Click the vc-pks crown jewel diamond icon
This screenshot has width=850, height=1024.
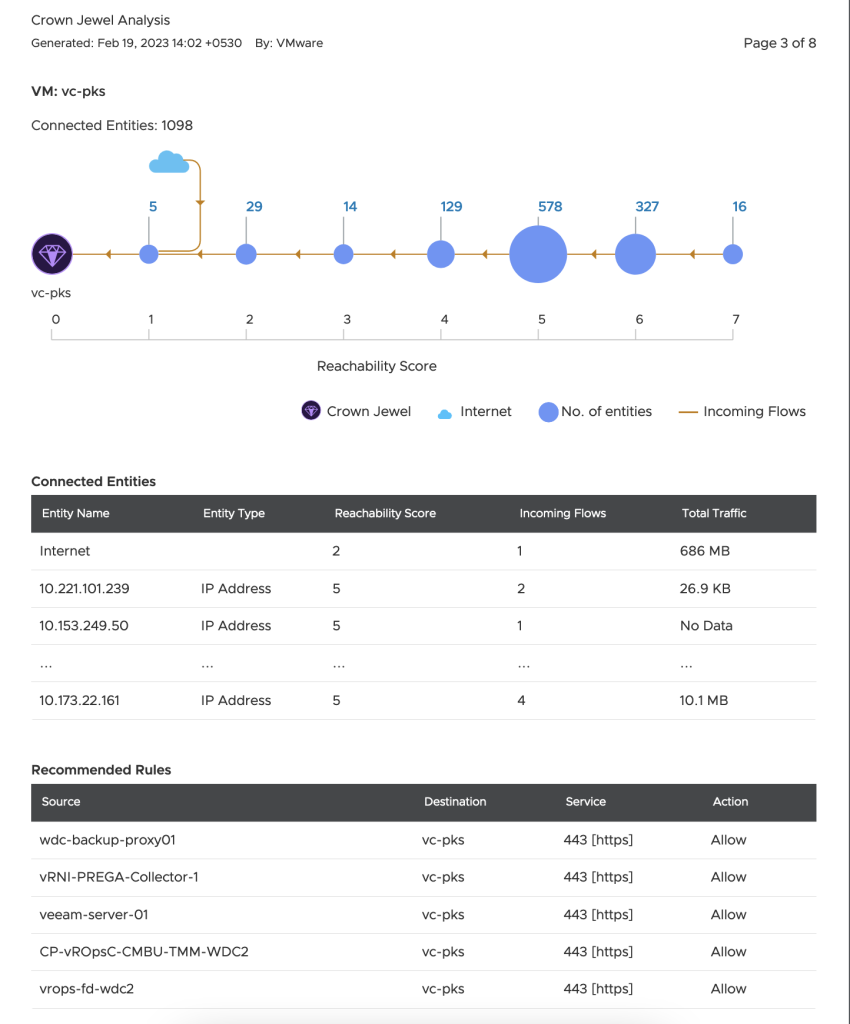(x=52, y=254)
